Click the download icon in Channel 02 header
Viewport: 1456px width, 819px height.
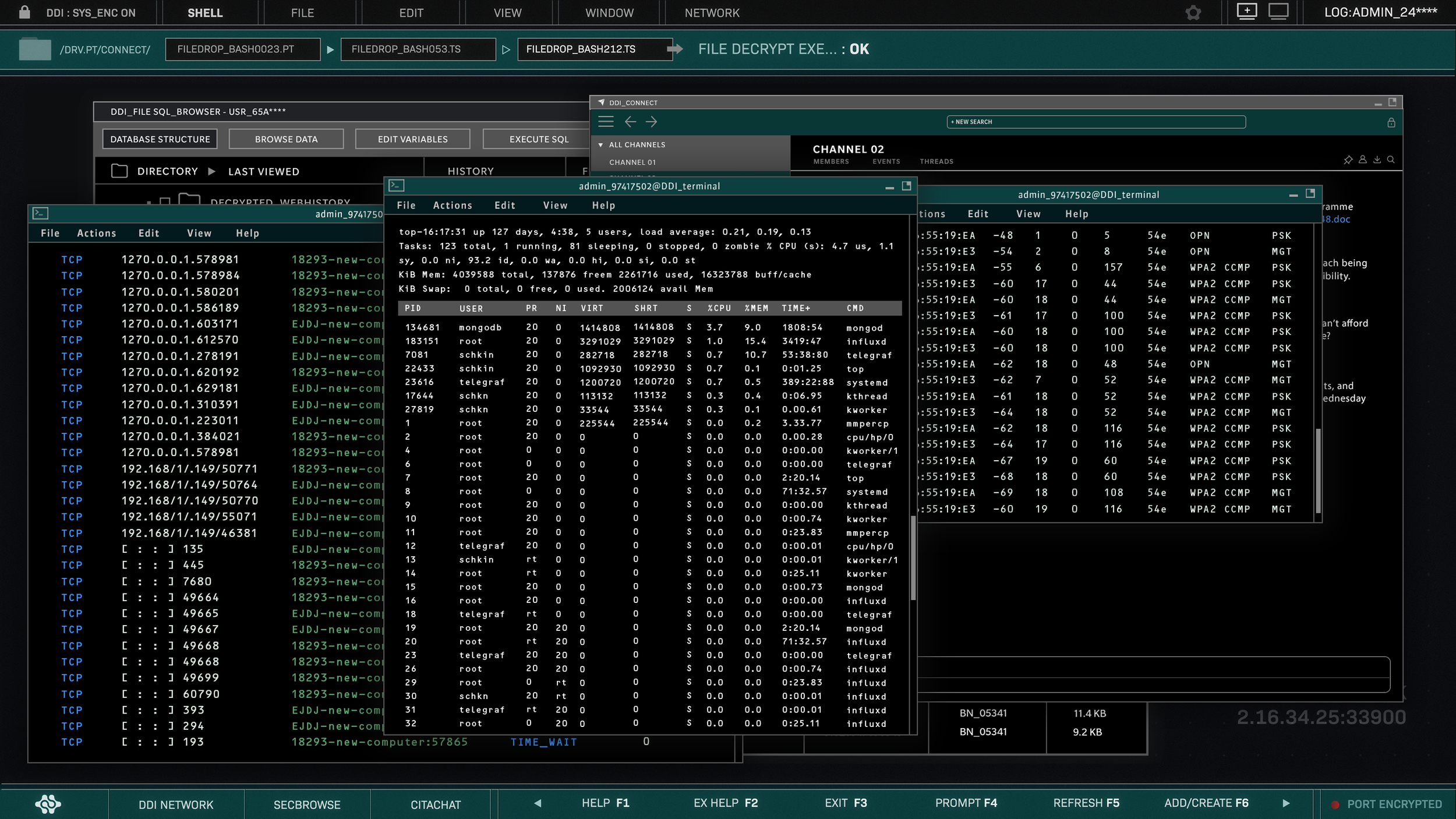[1377, 159]
